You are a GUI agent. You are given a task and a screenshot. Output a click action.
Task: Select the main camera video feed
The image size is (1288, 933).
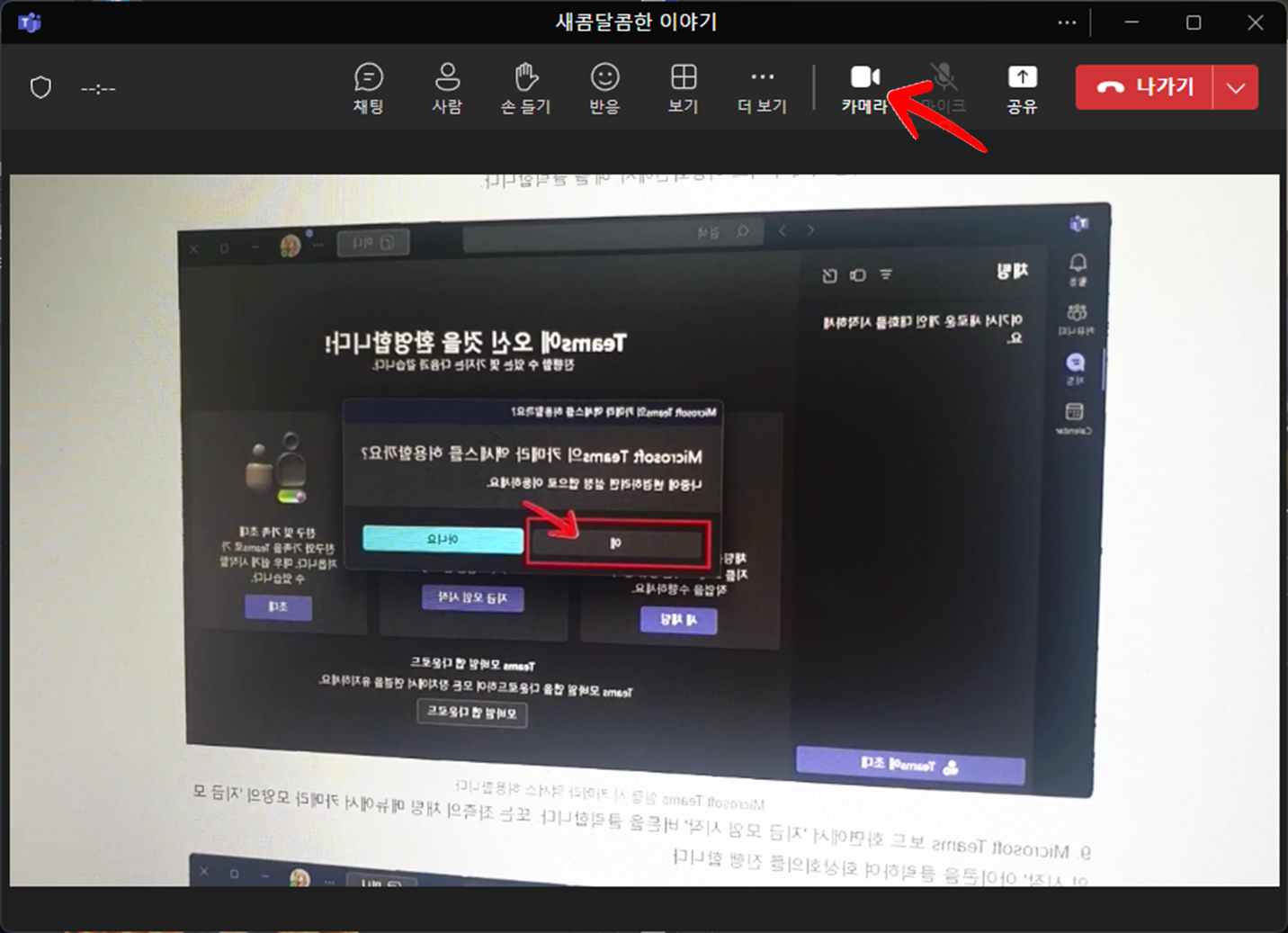pyautogui.click(x=644, y=530)
